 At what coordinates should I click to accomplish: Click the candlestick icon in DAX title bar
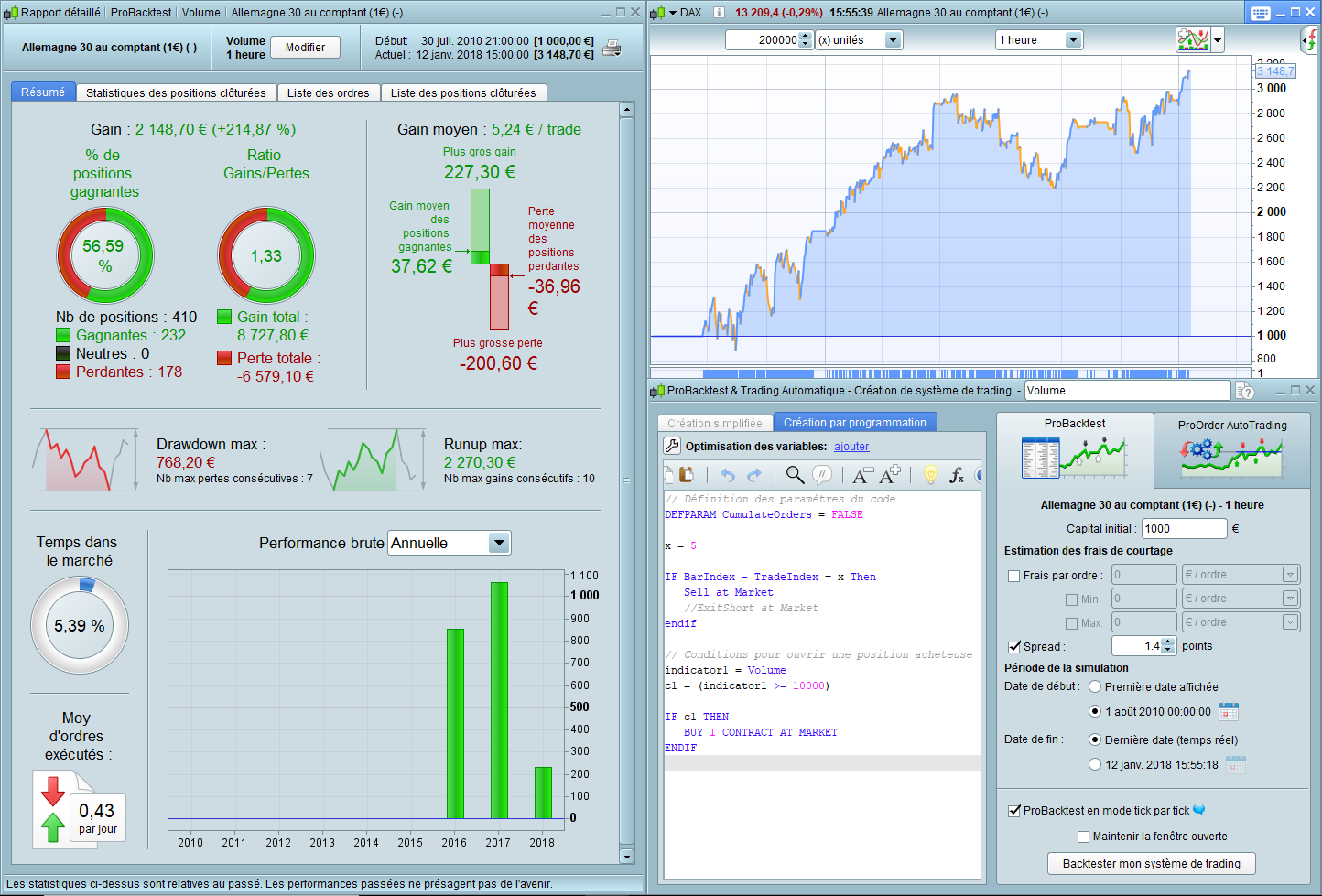click(x=657, y=13)
